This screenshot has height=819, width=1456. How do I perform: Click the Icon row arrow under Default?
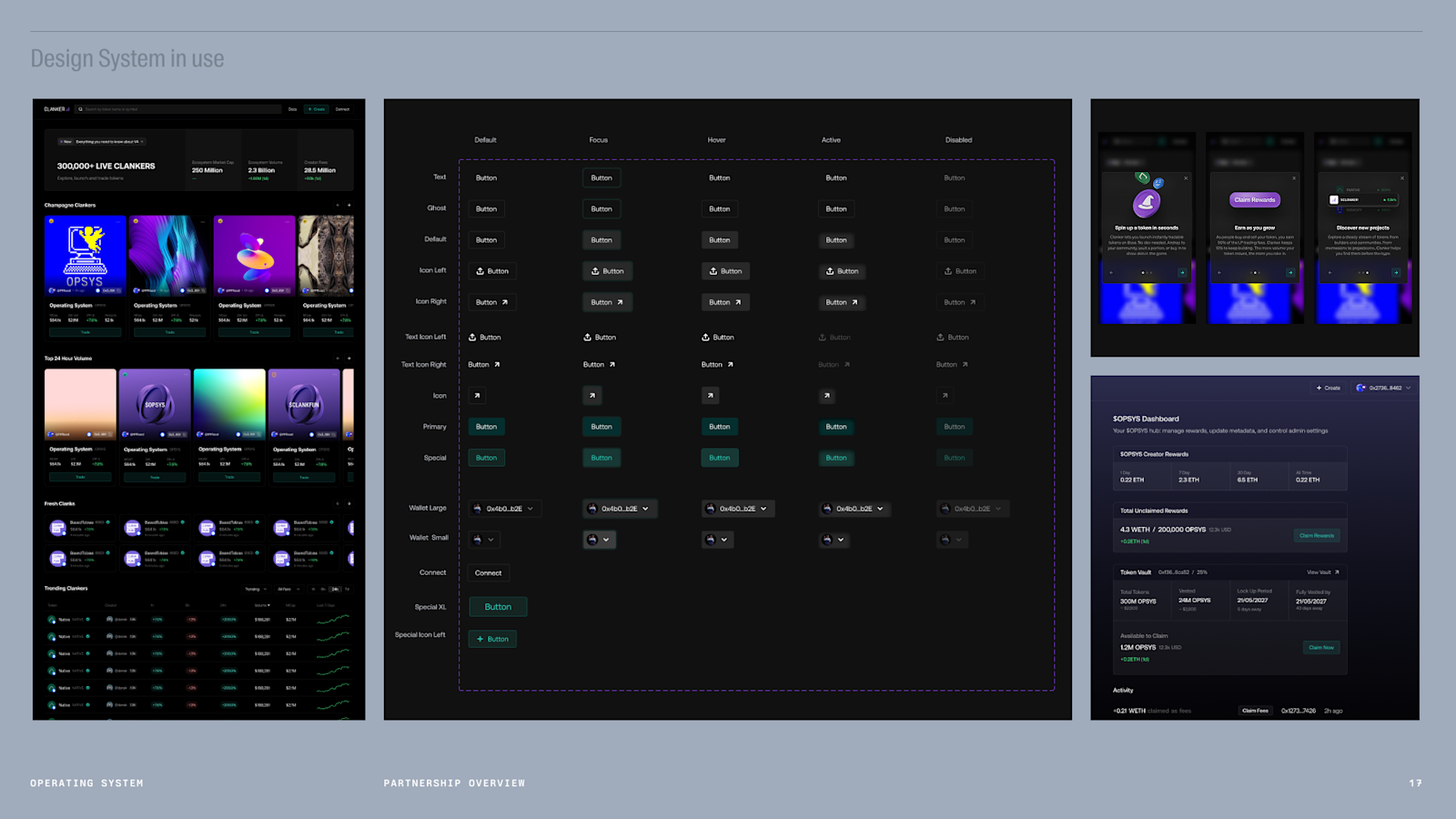point(478,396)
